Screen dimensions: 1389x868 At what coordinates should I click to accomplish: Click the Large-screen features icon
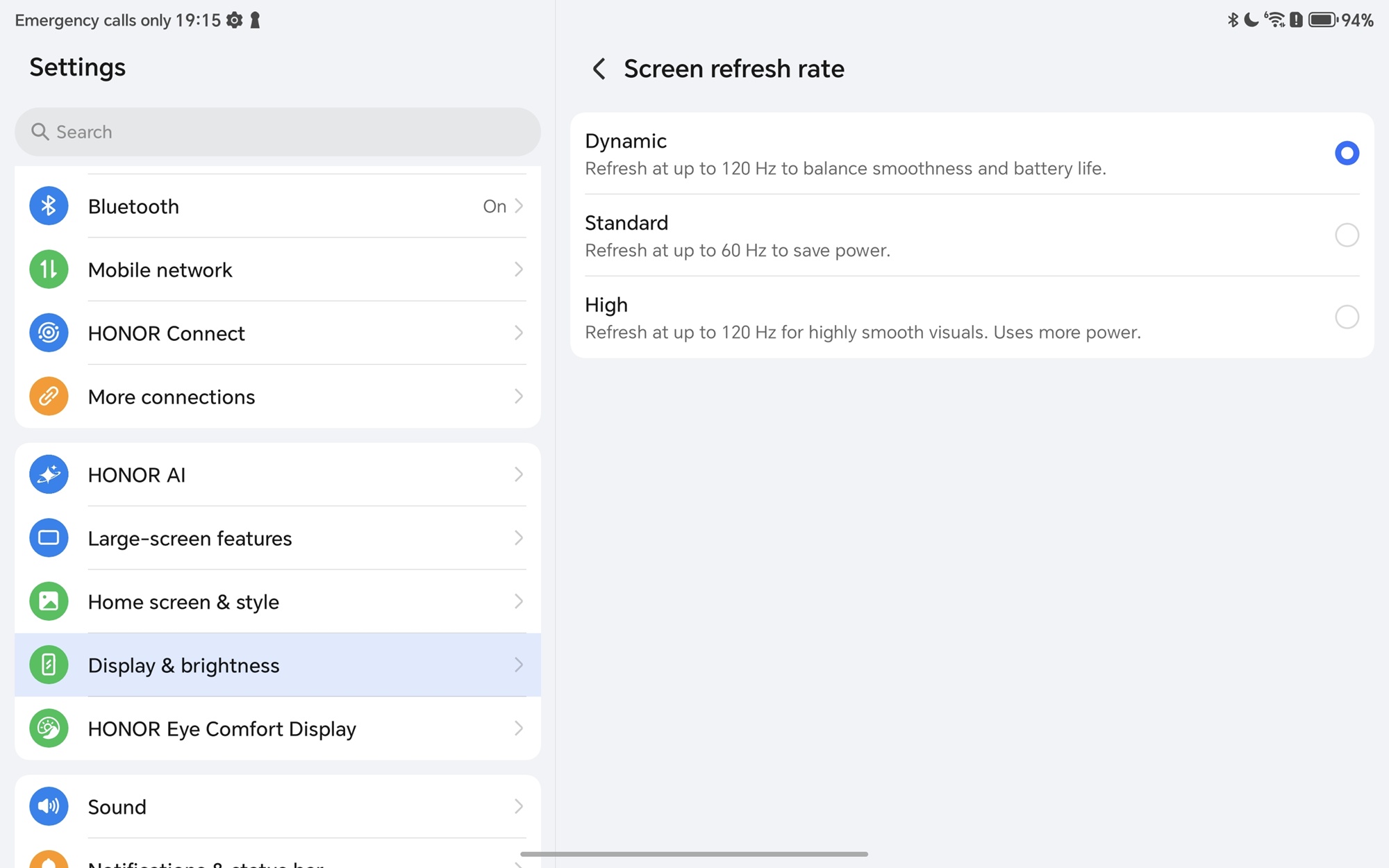coord(49,538)
